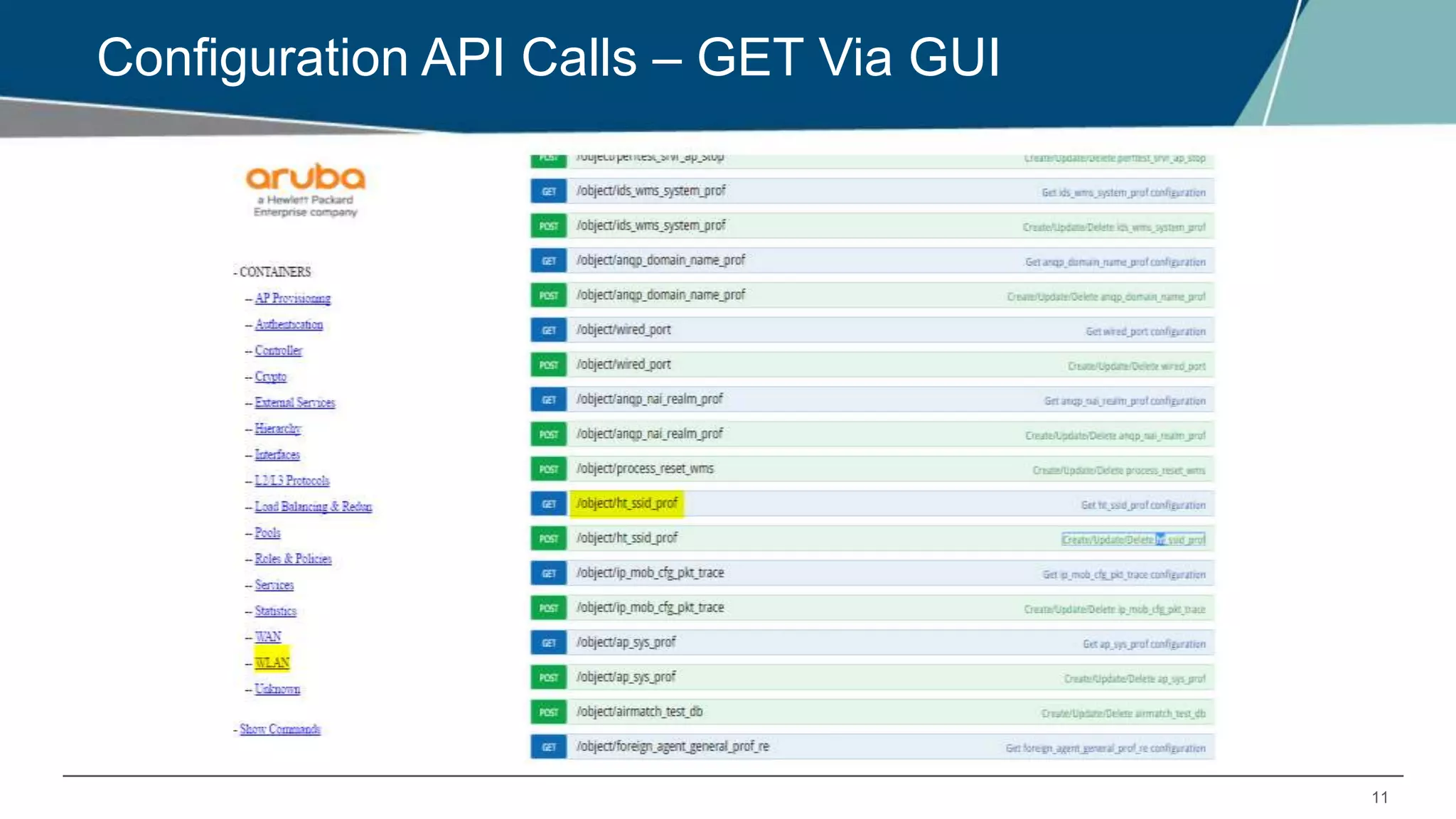The width and height of the screenshot is (1456, 819).
Task: Open Unknown container link
Action: tap(277, 689)
